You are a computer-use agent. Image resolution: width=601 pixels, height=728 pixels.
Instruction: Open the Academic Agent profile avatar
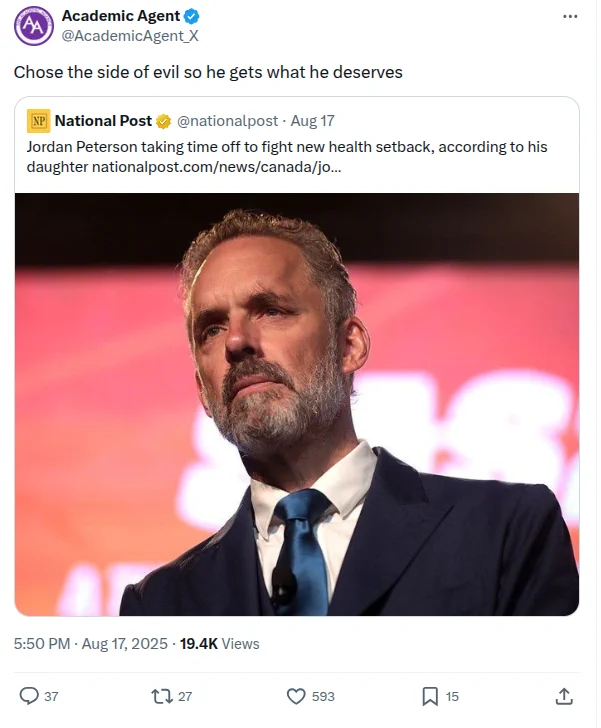[33, 26]
